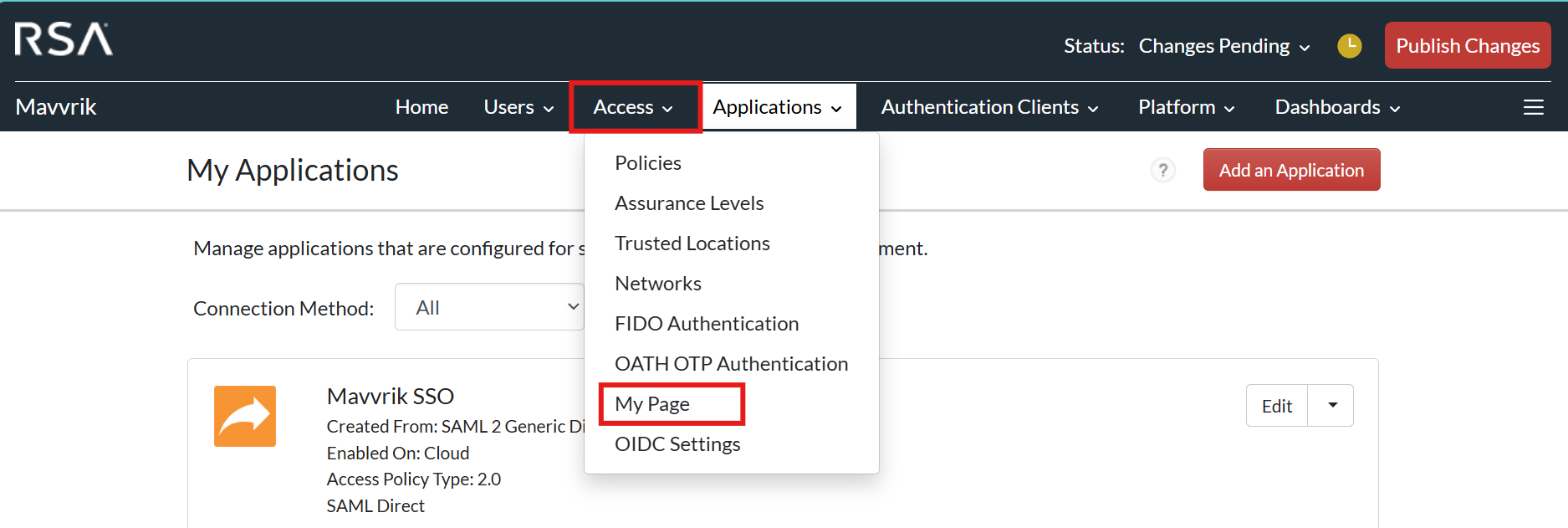Click the question mark help icon

tap(1162, 170)
